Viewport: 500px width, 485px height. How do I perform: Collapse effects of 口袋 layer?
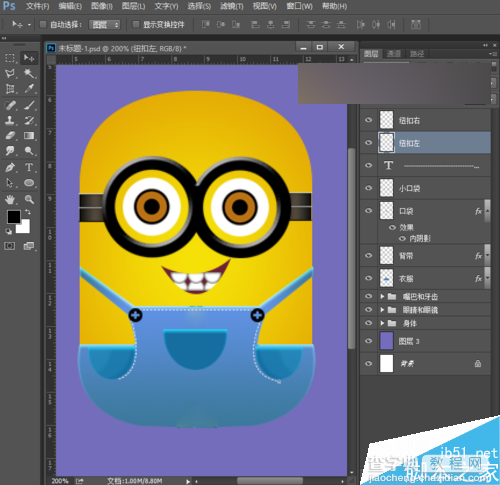pyautogui.click(x=487, y=211)
